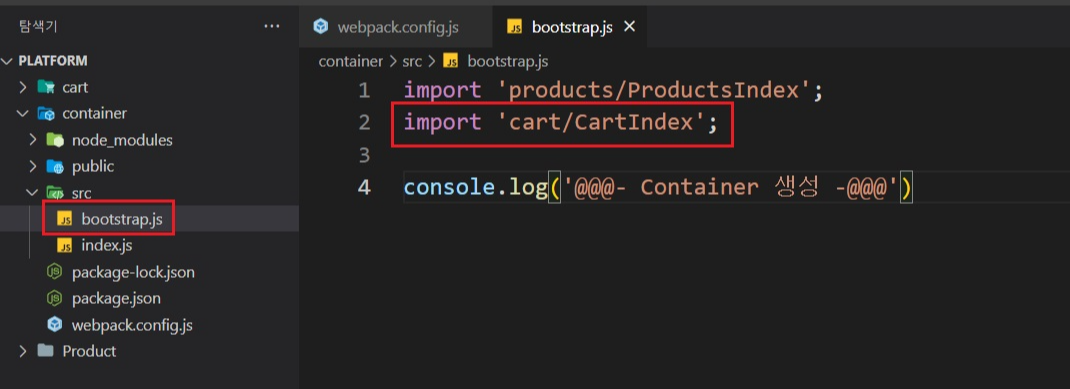1070x389 pixels.
Task: Click the Node icon beside package-lock.json
Action: pyautogui.click(x=55, y=272)
